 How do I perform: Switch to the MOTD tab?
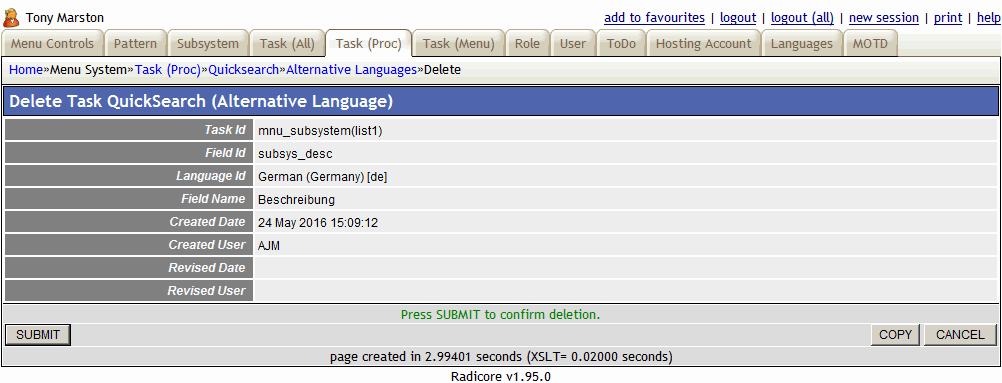click(x=870, y=44)
